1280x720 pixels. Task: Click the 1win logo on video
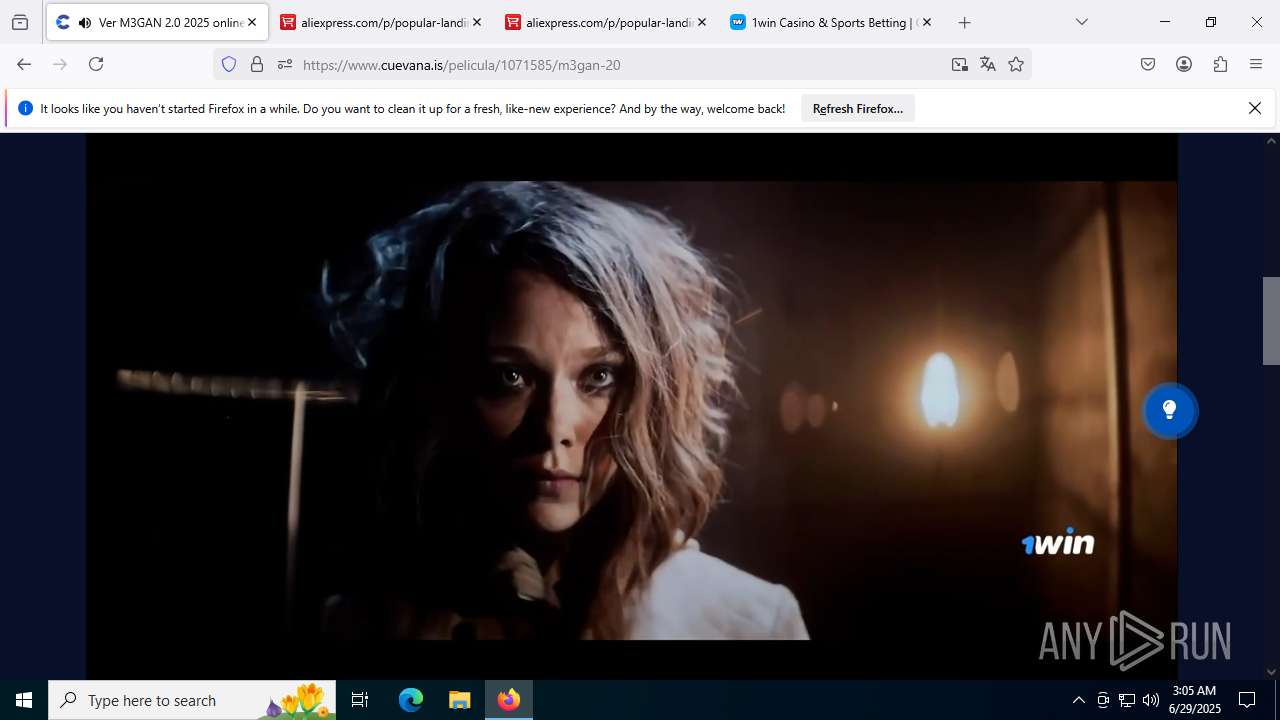1058,541
